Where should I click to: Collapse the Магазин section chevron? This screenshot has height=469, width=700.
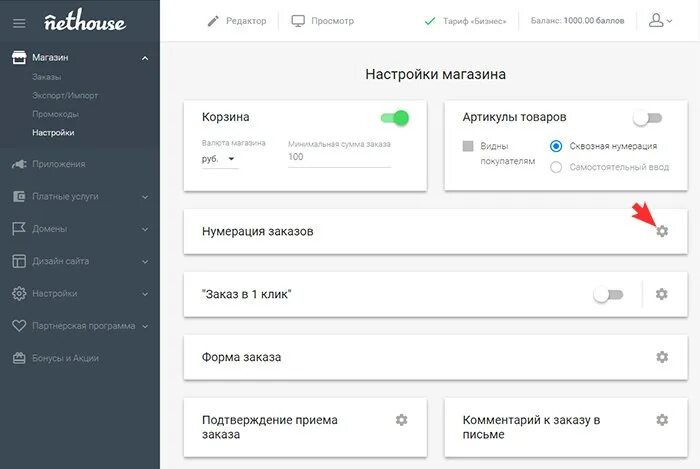(x=145, y=58)
